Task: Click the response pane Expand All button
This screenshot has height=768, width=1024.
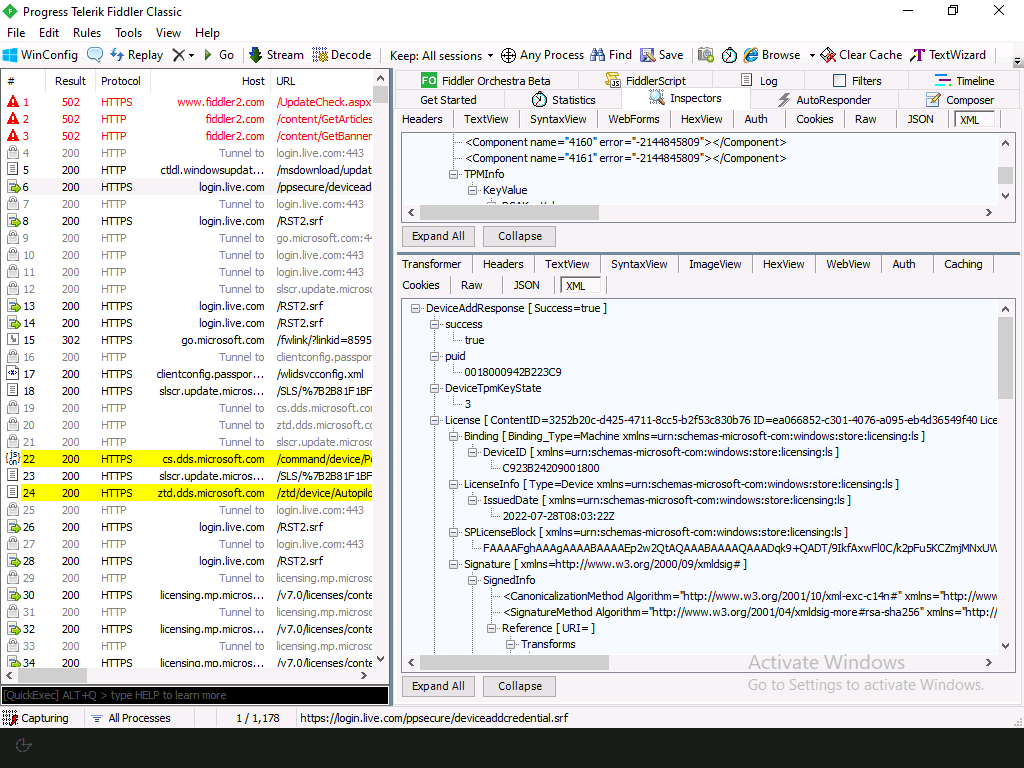Action: 438,686
